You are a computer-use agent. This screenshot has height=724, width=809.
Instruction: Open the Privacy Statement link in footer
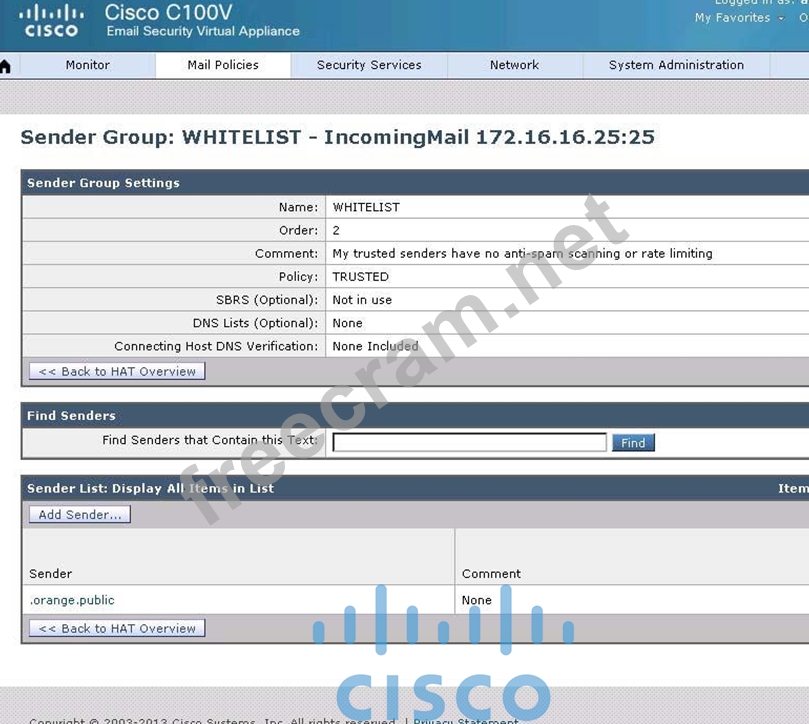[x=465, y=720]
